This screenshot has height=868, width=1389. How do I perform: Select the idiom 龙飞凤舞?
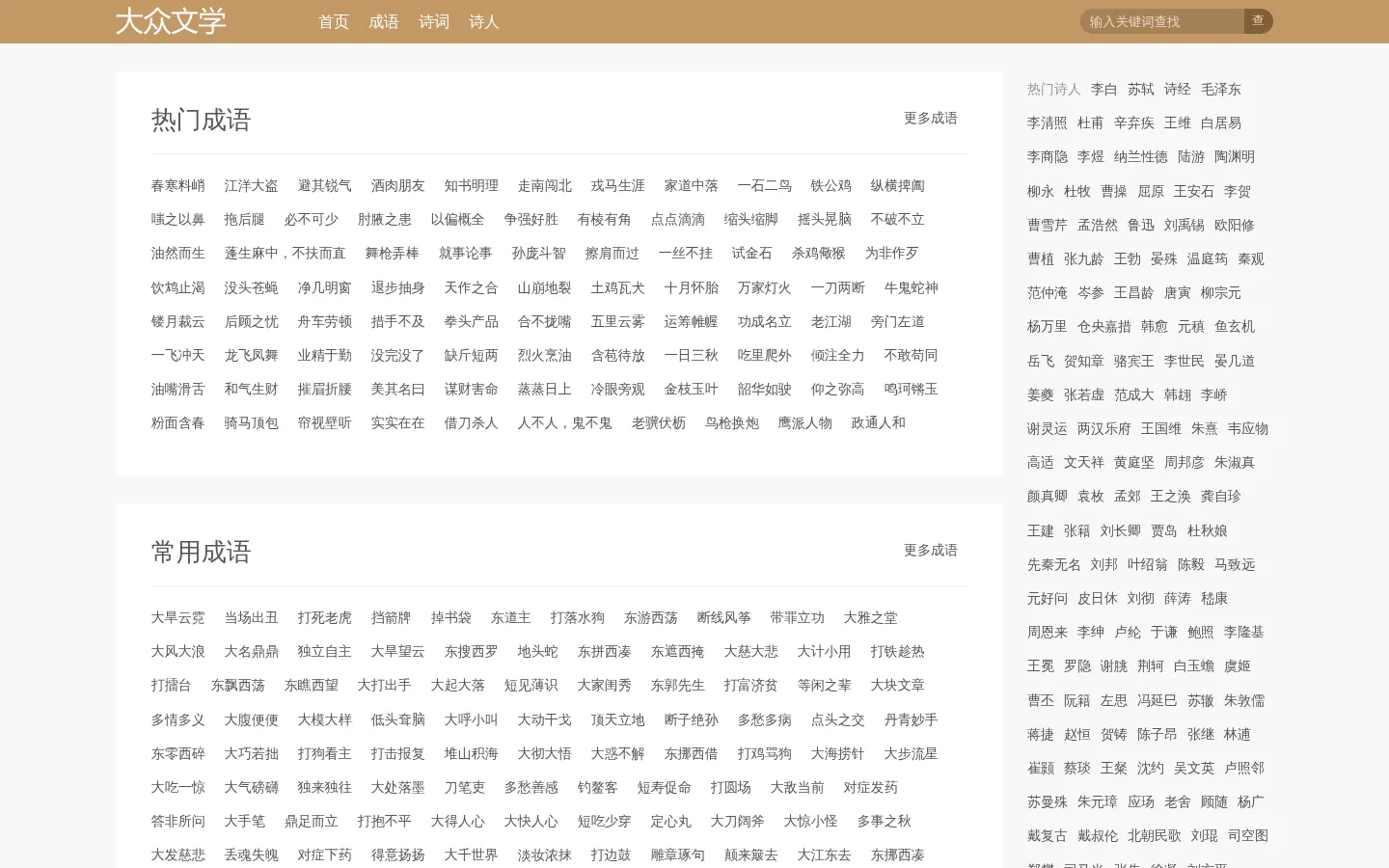pyautogui.click(x=252, y=355)
